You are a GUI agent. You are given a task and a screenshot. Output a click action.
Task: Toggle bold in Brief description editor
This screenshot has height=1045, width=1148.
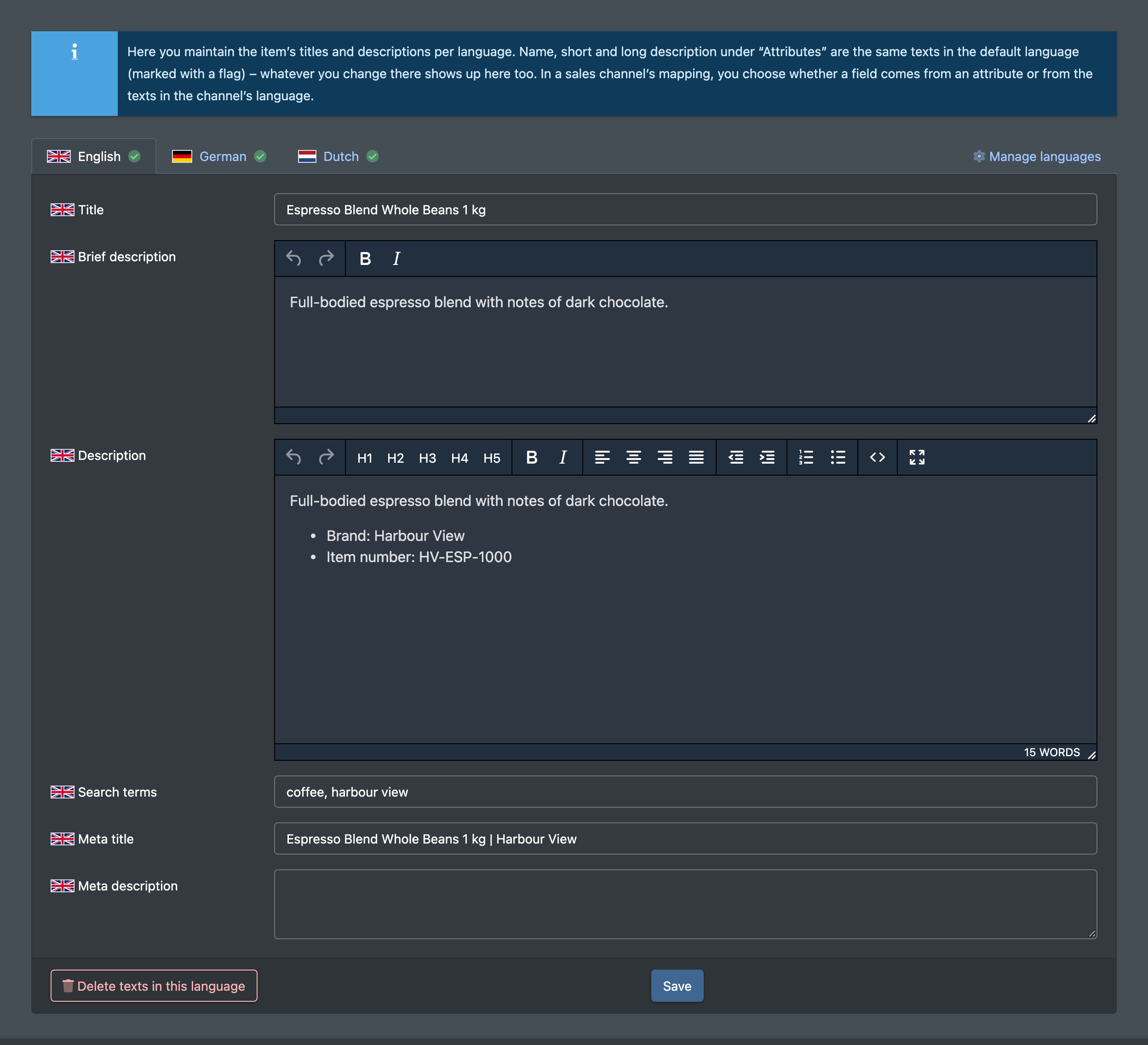tap(365, 258)
